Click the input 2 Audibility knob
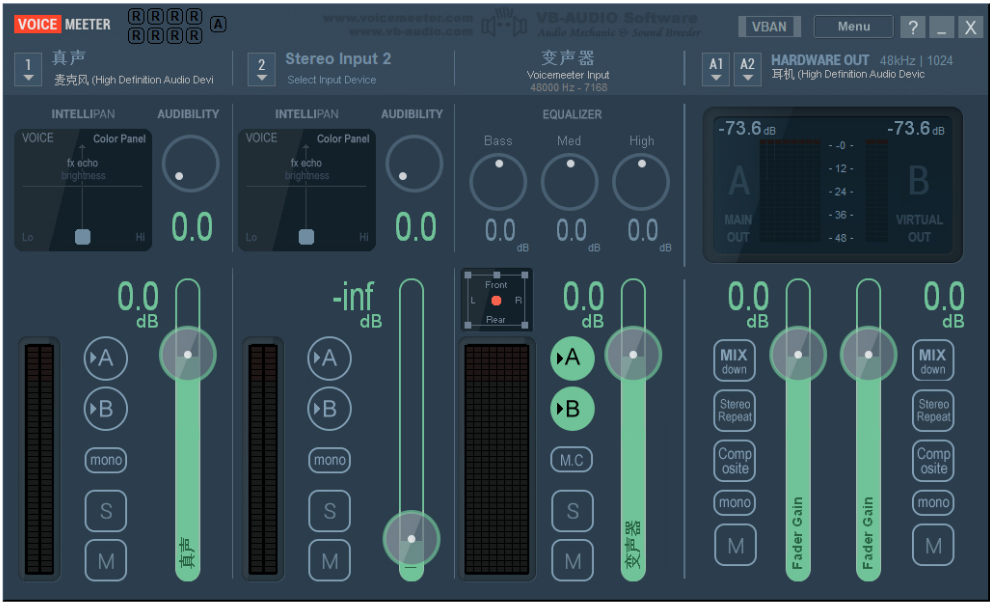 coord(414,164)
